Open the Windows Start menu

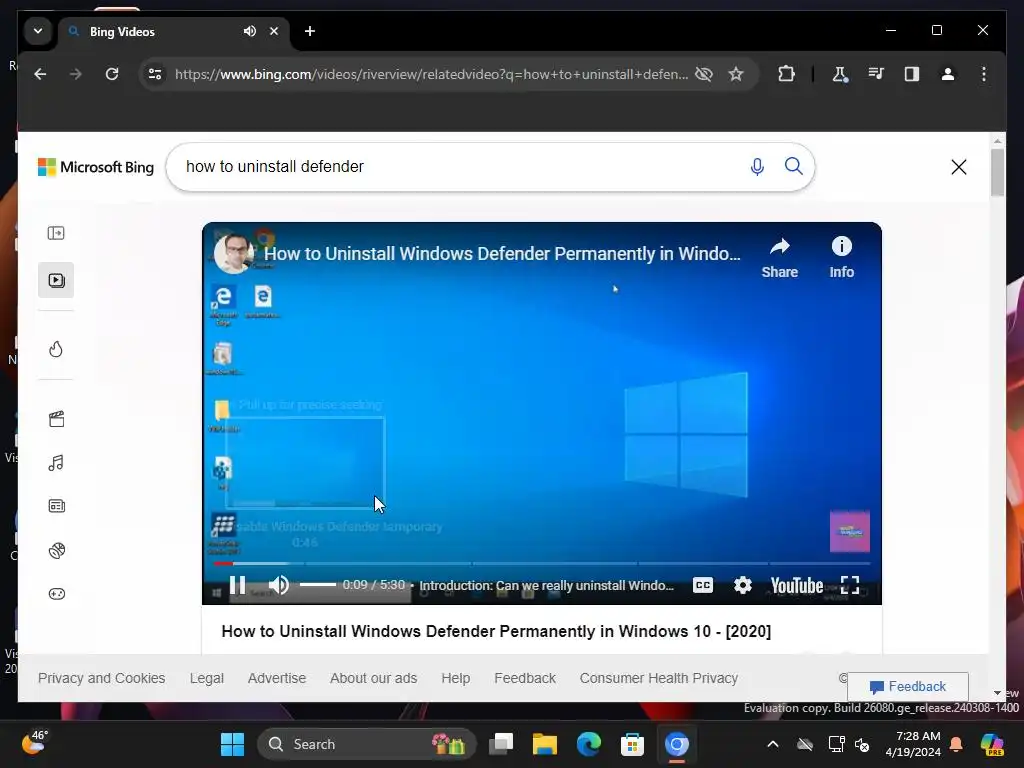(232, 744)
